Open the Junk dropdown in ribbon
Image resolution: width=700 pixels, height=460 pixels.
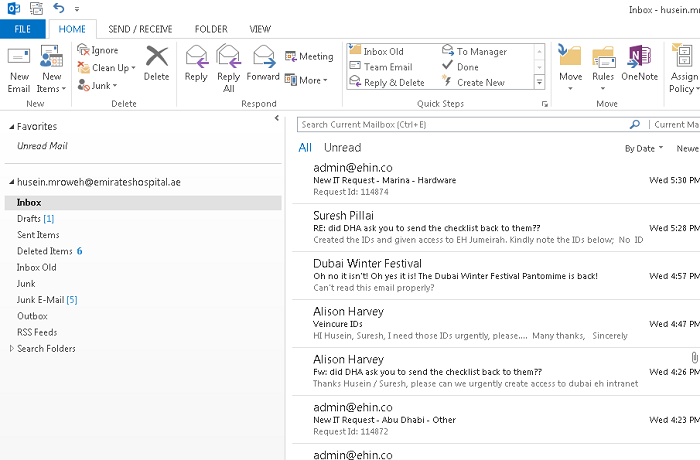coord(97,85)
